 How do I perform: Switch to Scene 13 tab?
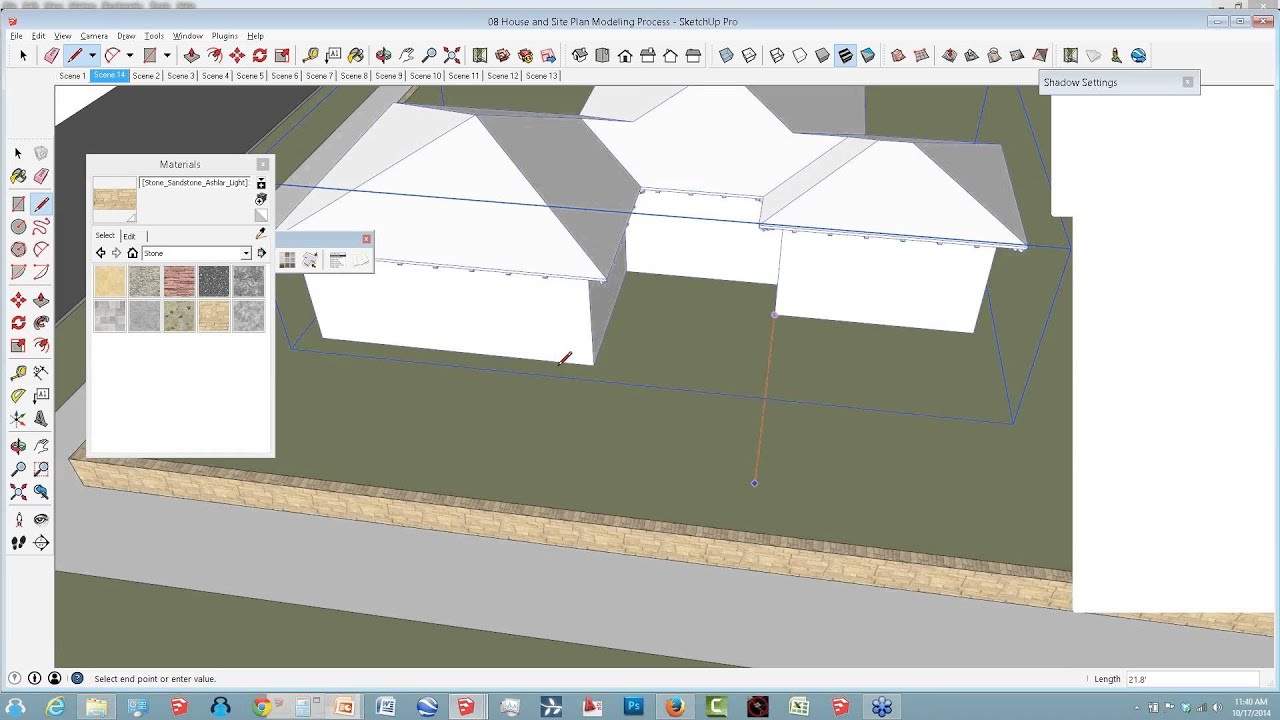tap(542, 76)
